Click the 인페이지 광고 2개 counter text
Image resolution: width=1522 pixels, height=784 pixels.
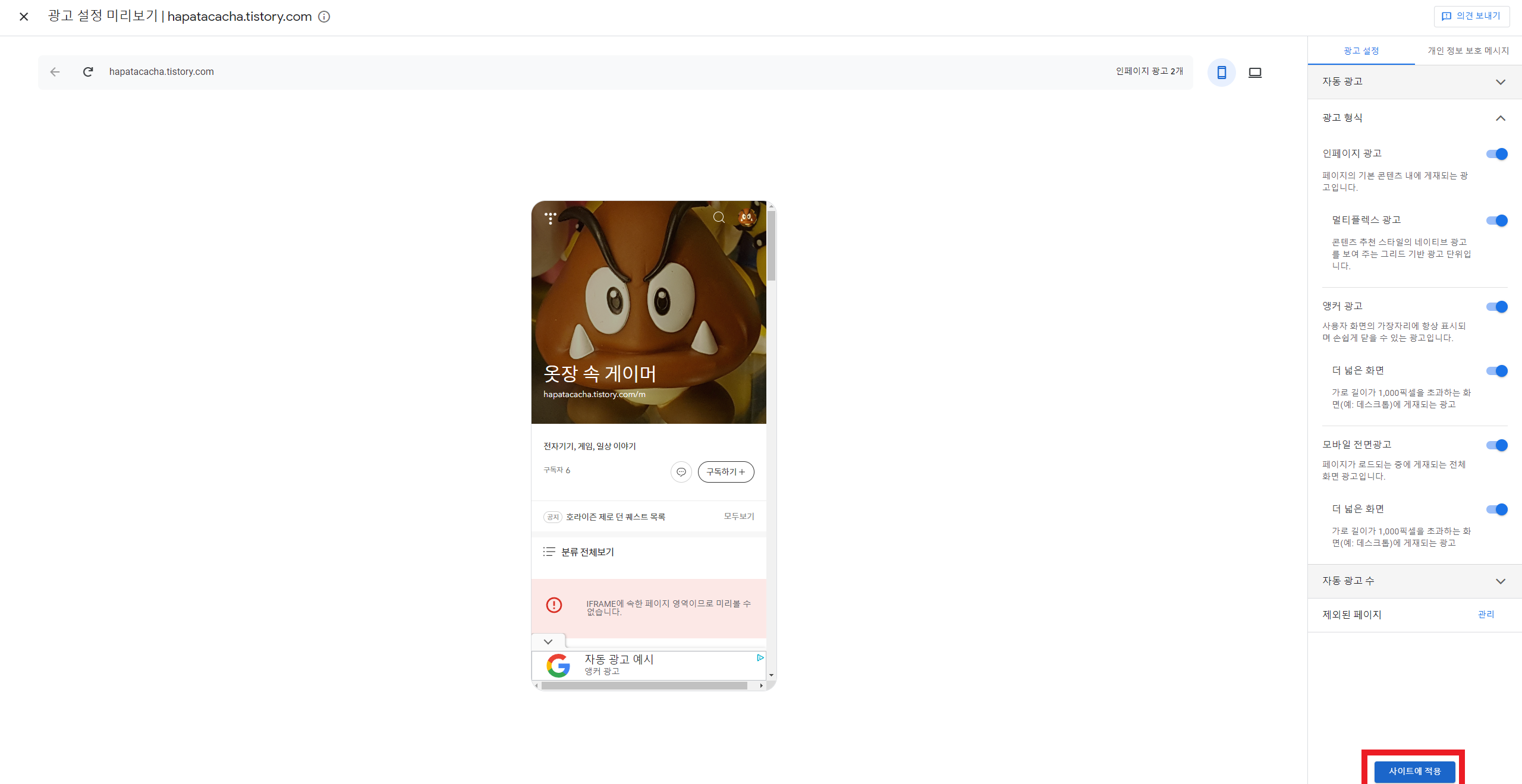click(x=1149, y=71)
